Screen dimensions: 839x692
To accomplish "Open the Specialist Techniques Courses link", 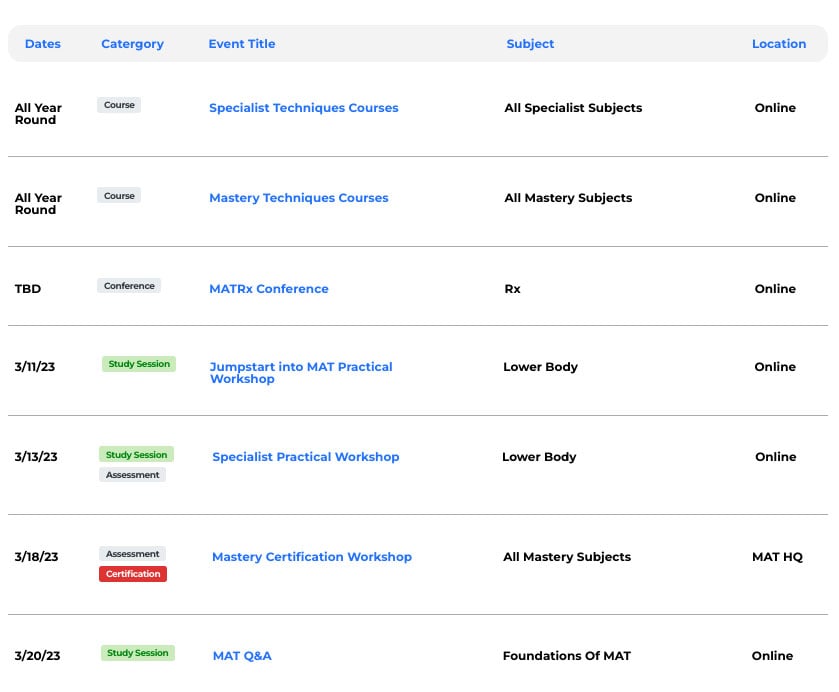I will (303, 108).
